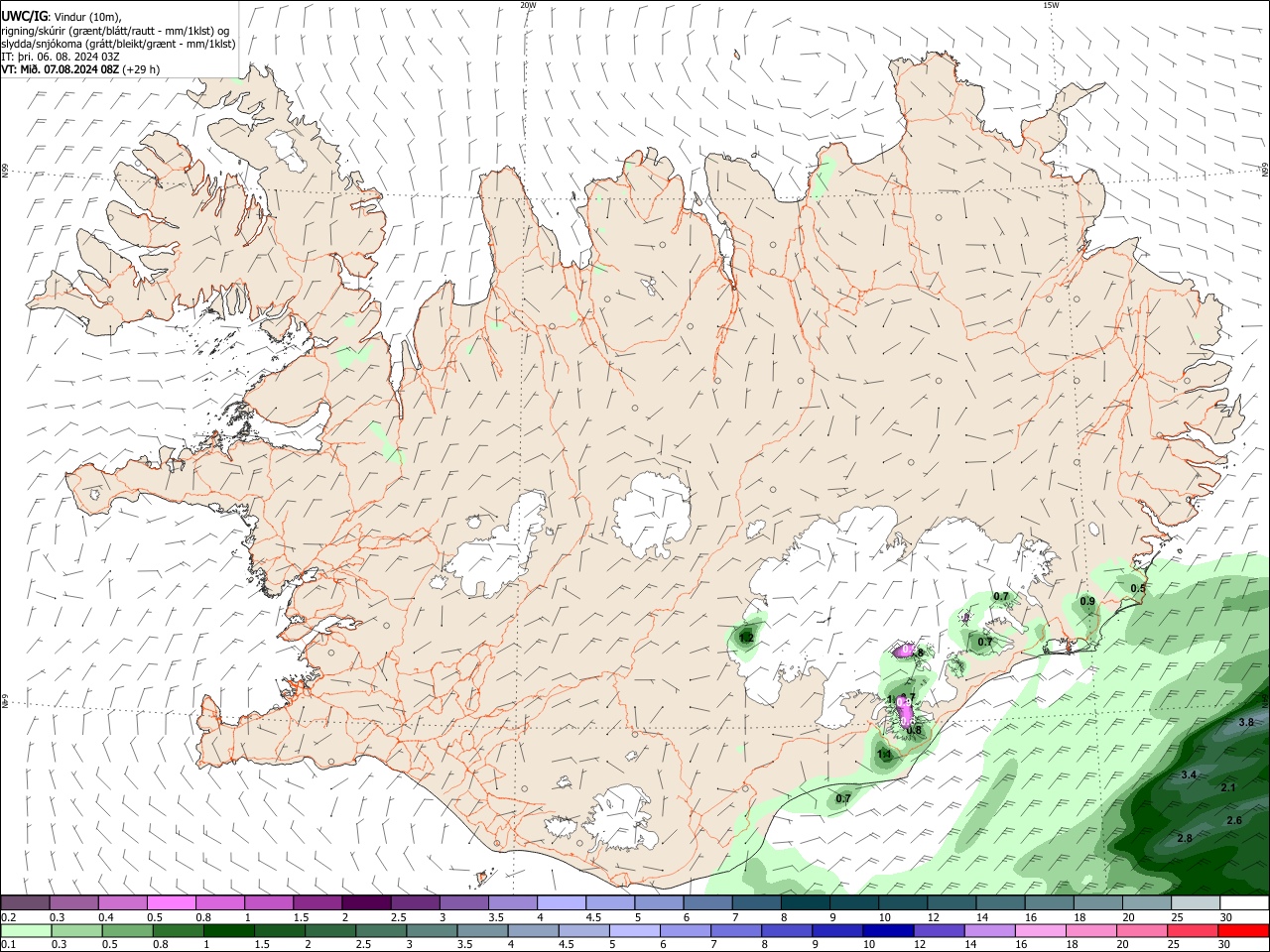Click the lightest pink swatch starting at 0.5, snow legend
This screenshot has height=952, width=1270.
coord(171,902)
